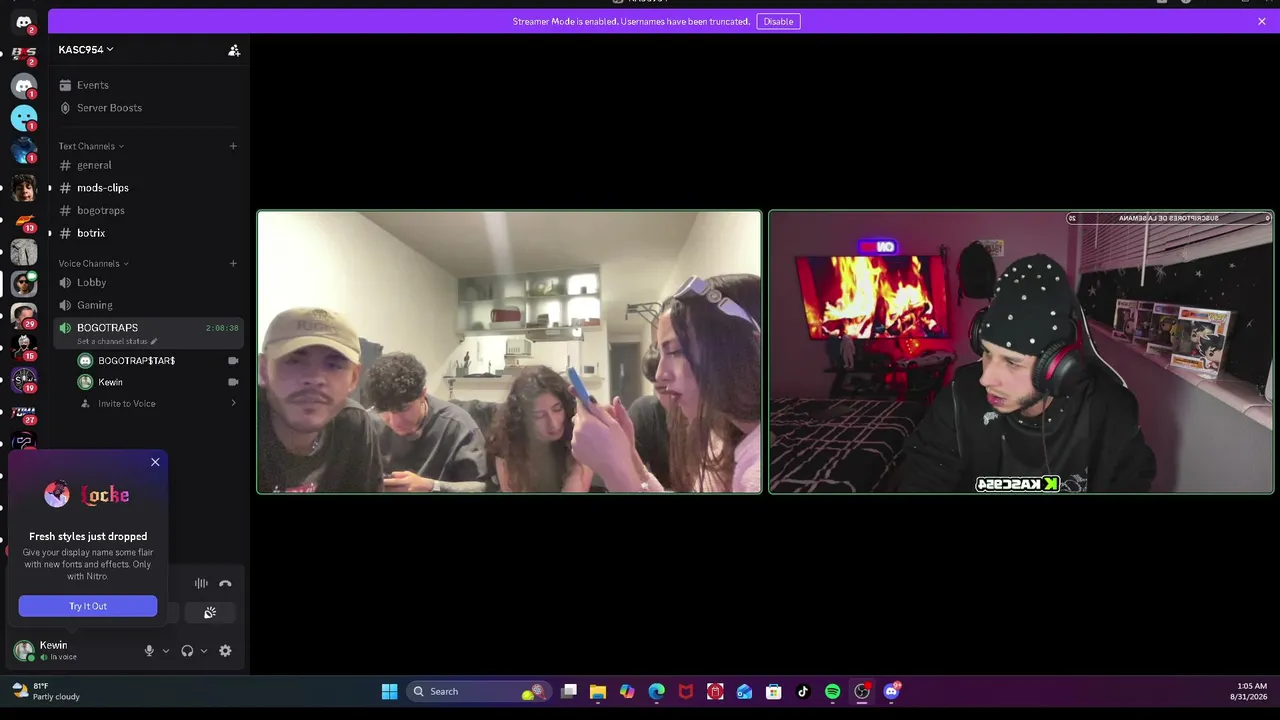This screenshot has width=1280, height=720.
Task: Click the 2:08:38 call timer
Action: click(x=222, y=328)
